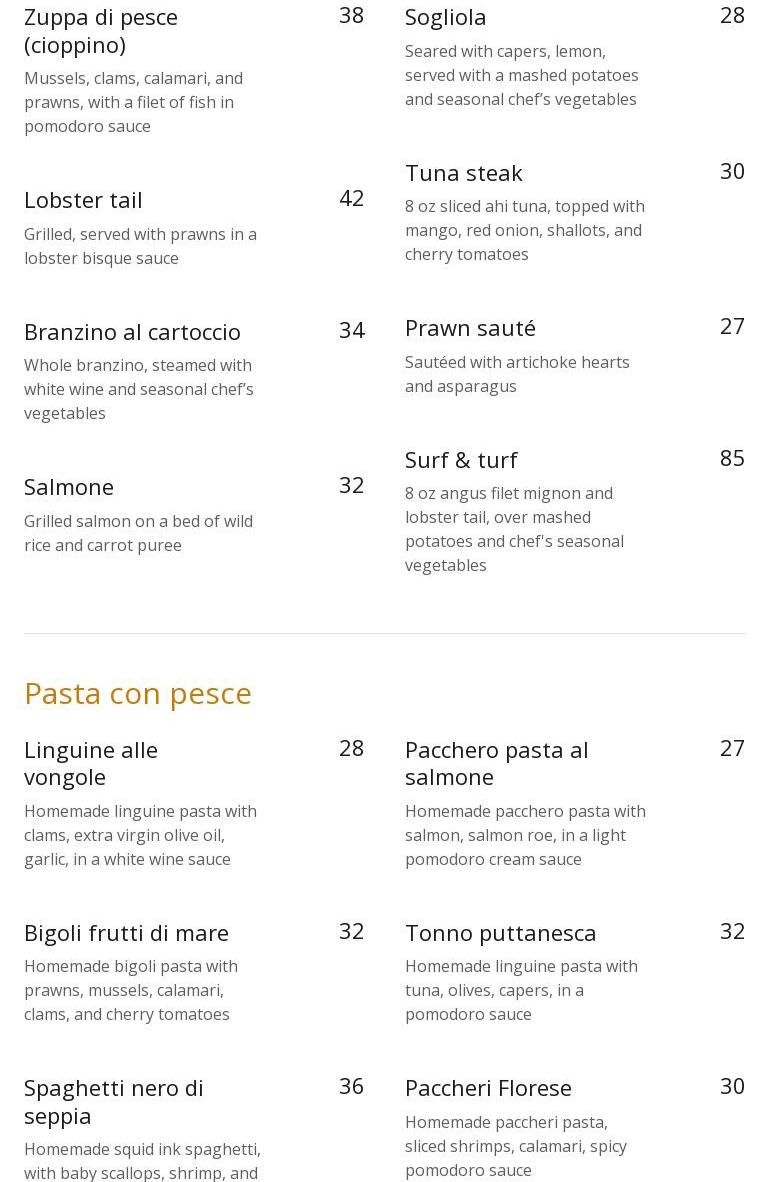
Task: Click the Zuppa di pesce (cioppino) title
Action: (101, 30)
